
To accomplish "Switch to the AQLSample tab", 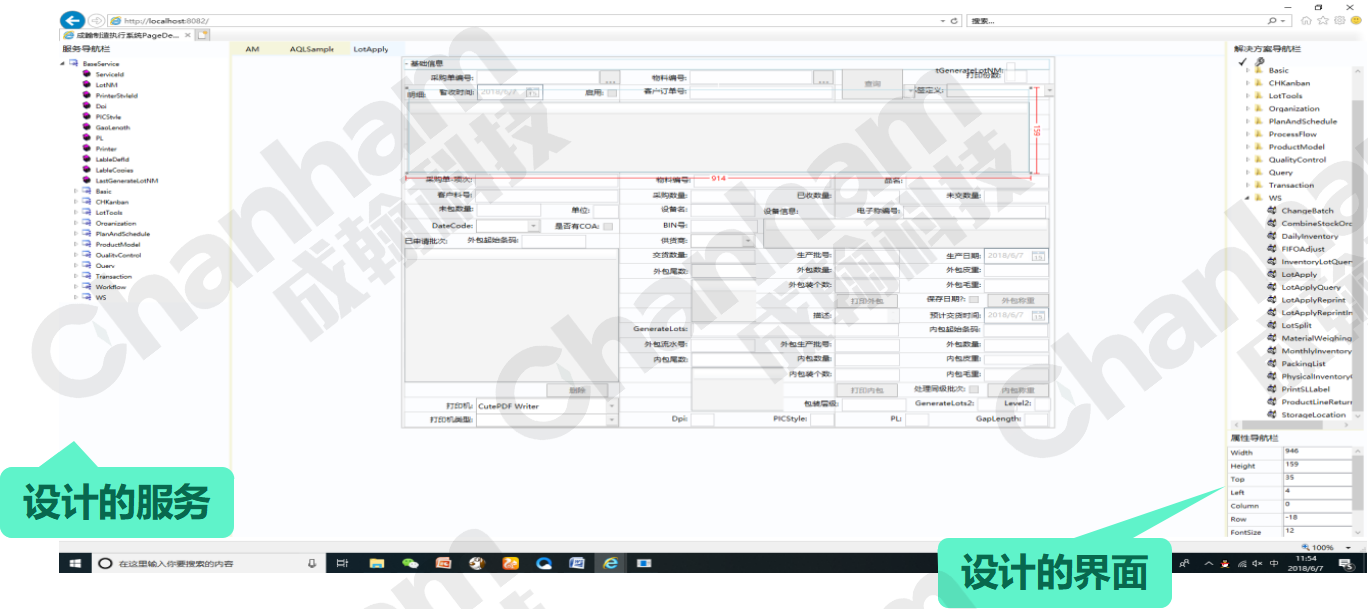I will tap(313, 48).
